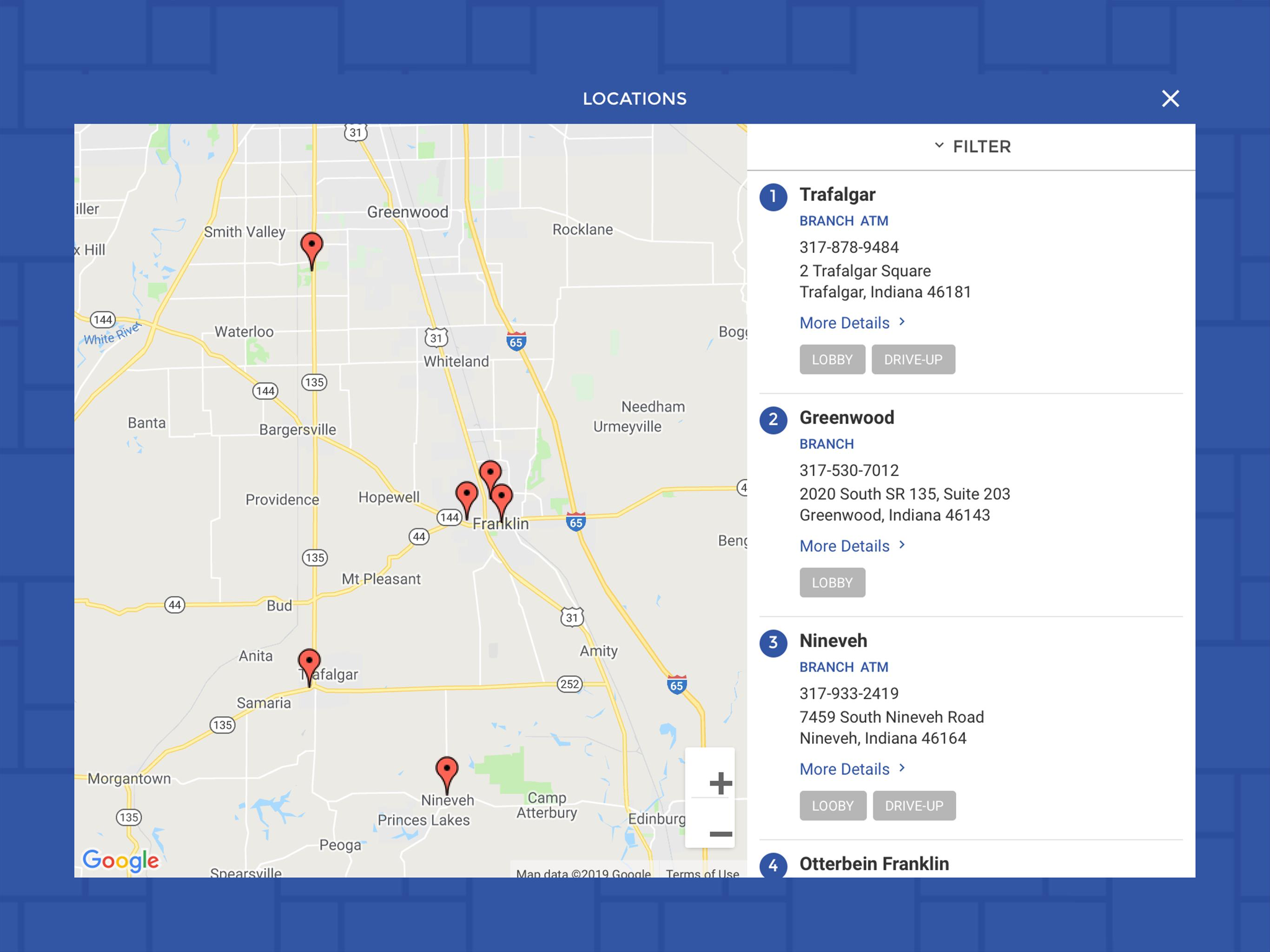Click the I-65 highway shield near Whiteland

coord(516,342)
